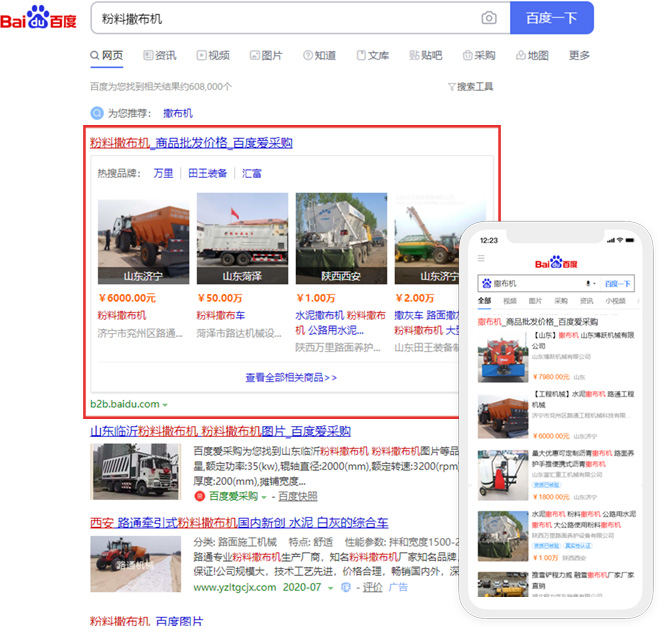This screenshot has height=628, width=660.
Task: Open the ¥7980.00元 product image in phone
Action: coord(503,357)
